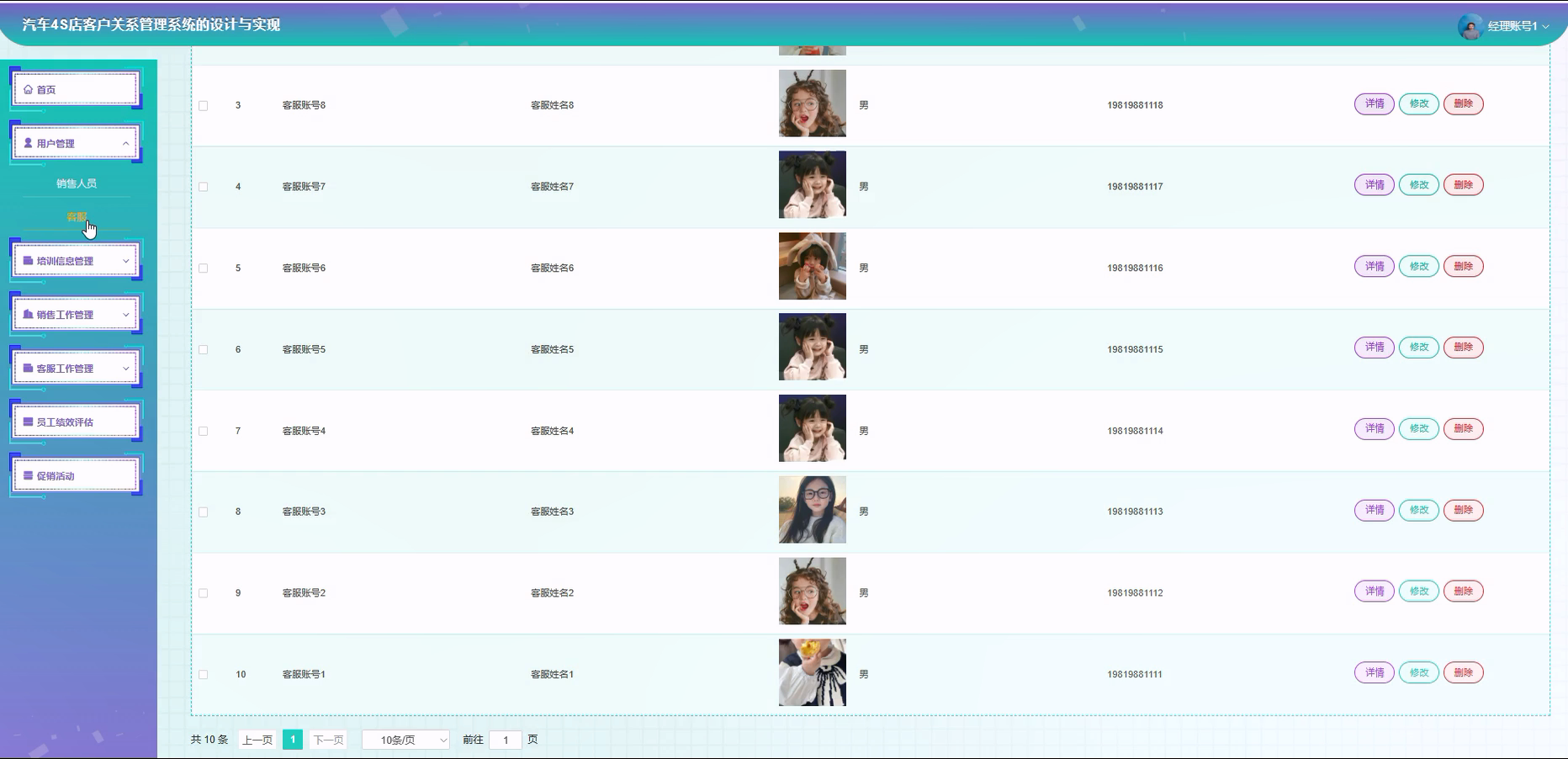Click phone number 19819881111

click(x=1135, y=674)
